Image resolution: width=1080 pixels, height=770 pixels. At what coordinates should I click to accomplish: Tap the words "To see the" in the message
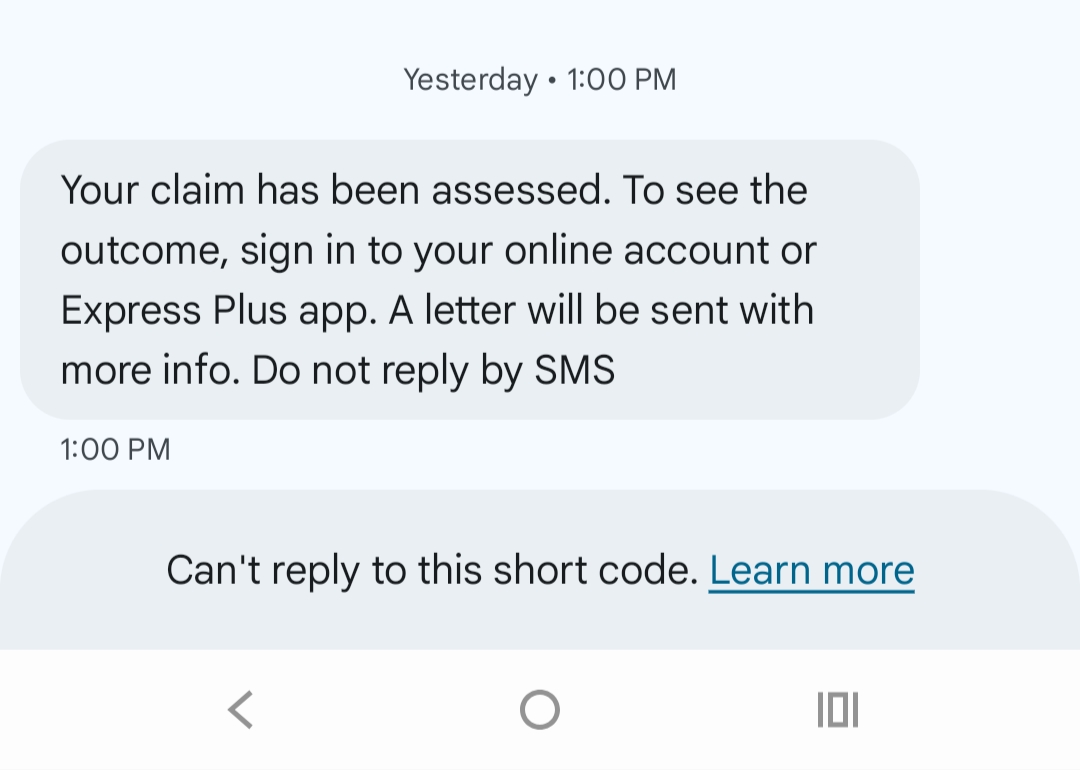point(715,189)
